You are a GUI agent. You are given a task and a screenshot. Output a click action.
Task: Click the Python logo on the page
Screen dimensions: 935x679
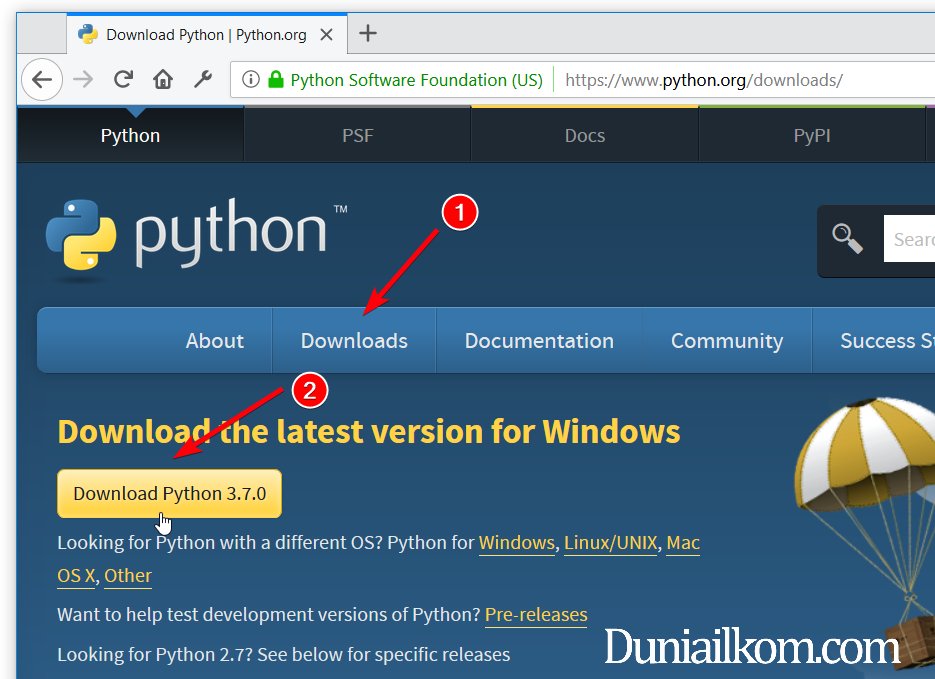coord(196,238)
